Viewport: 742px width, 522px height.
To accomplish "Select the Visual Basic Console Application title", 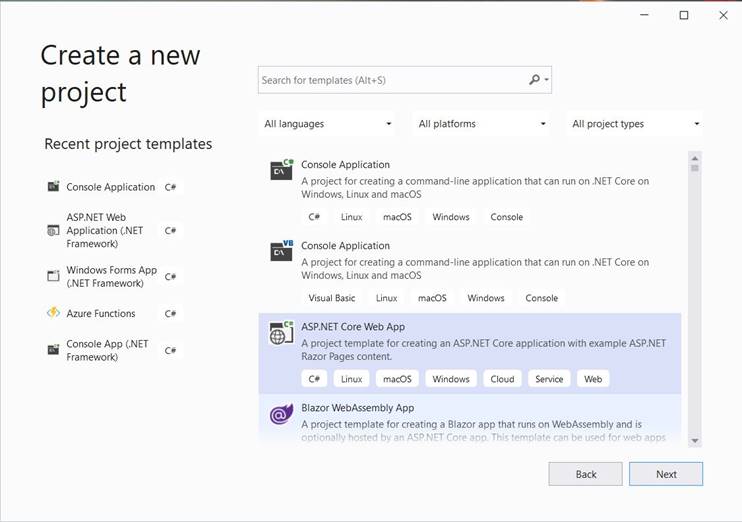I will pos(345,246).
